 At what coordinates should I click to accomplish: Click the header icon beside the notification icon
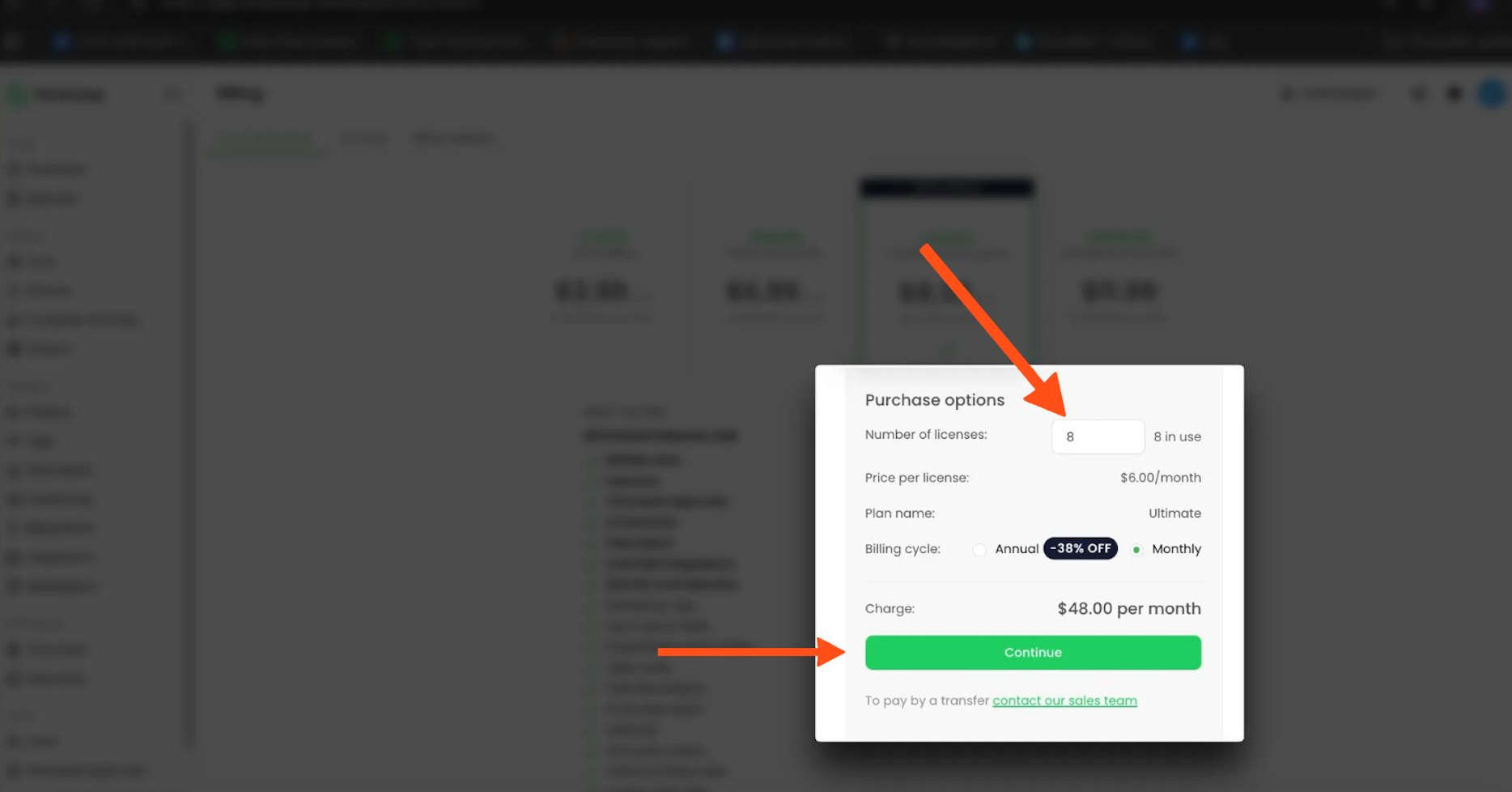(1419, 94)
